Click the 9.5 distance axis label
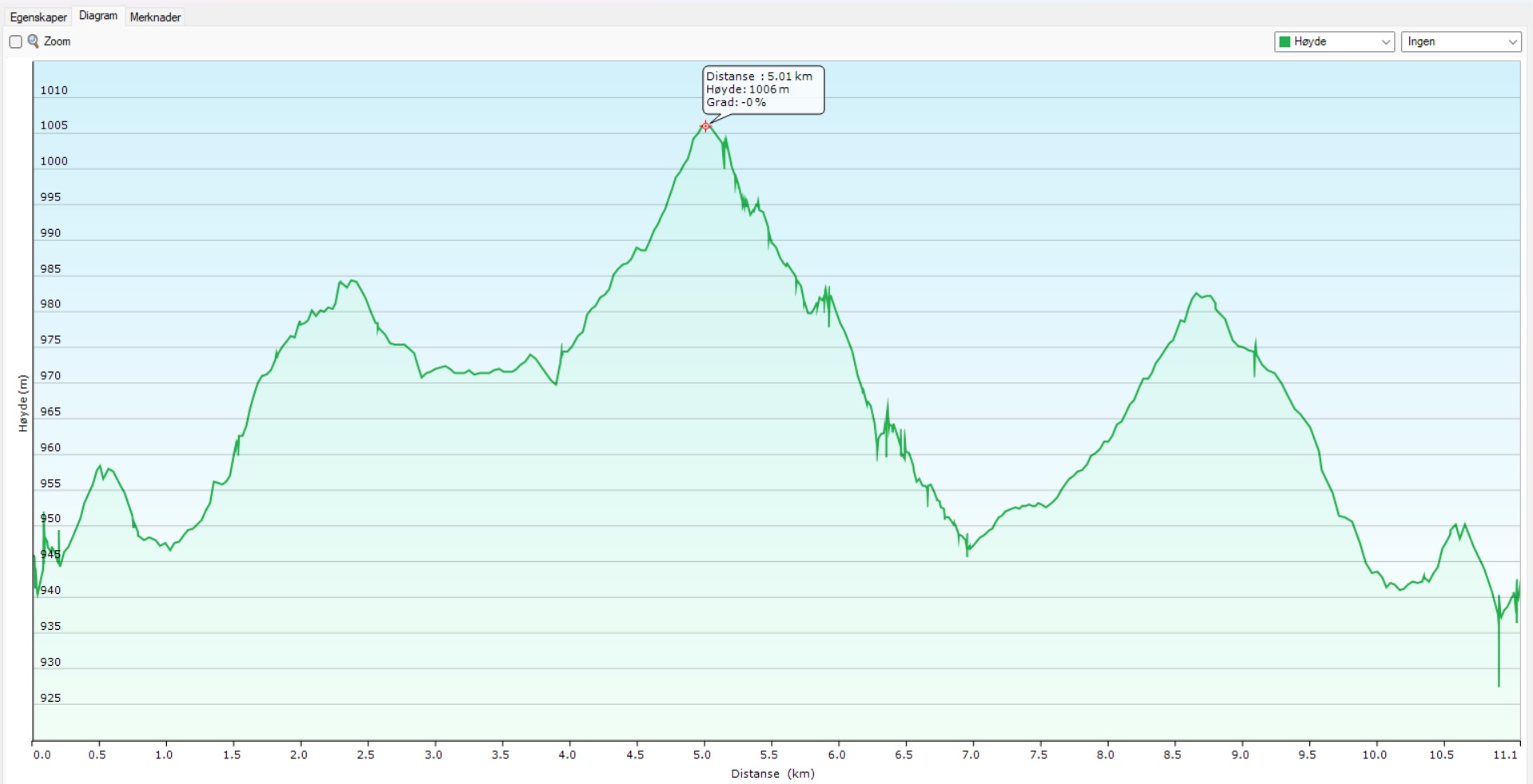Image resolution: width=1533 pixels, height=784 pixels. pyautogui.click(x=1307, y=754)
